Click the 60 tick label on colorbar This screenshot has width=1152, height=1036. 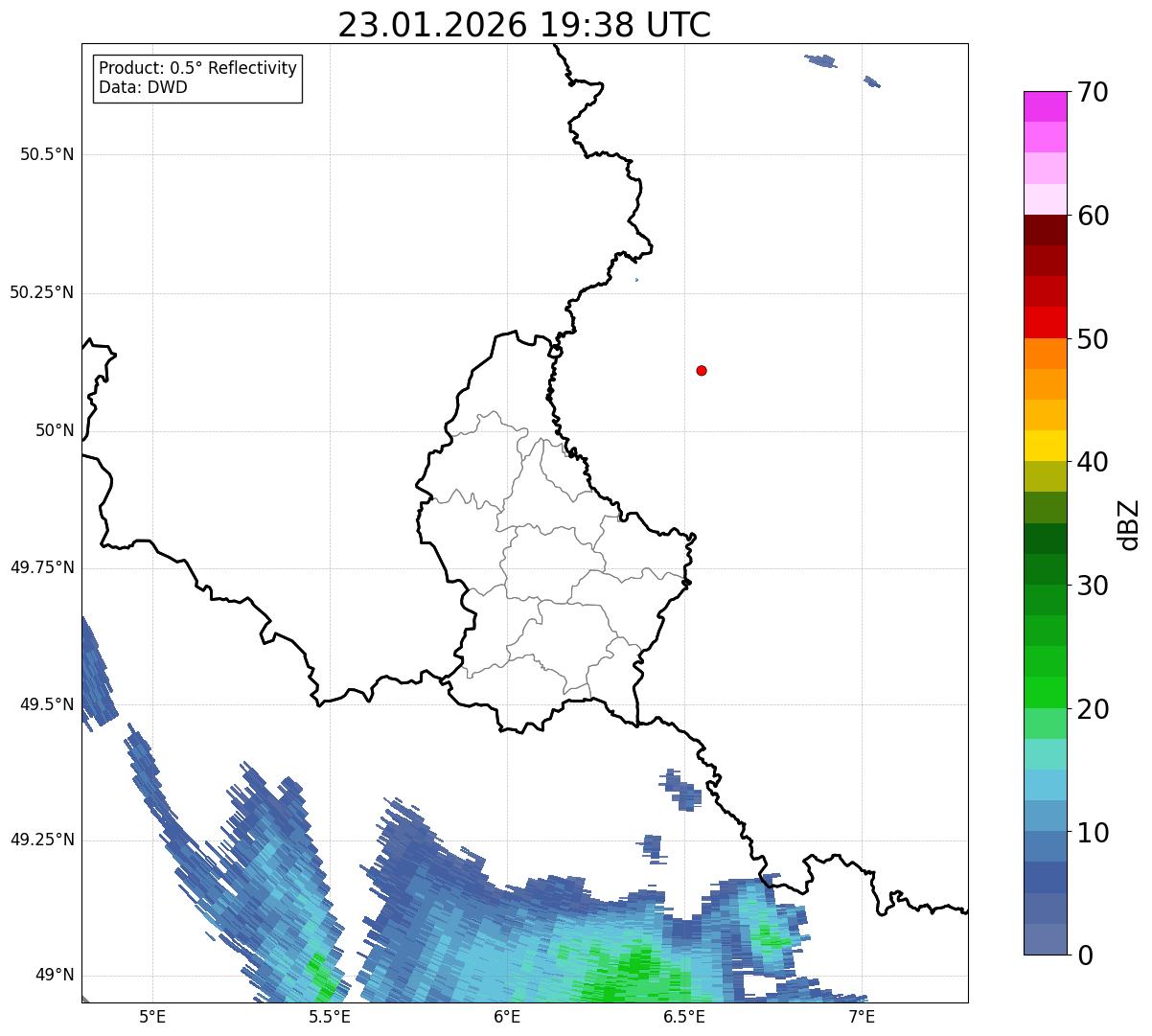point(1094,216)
